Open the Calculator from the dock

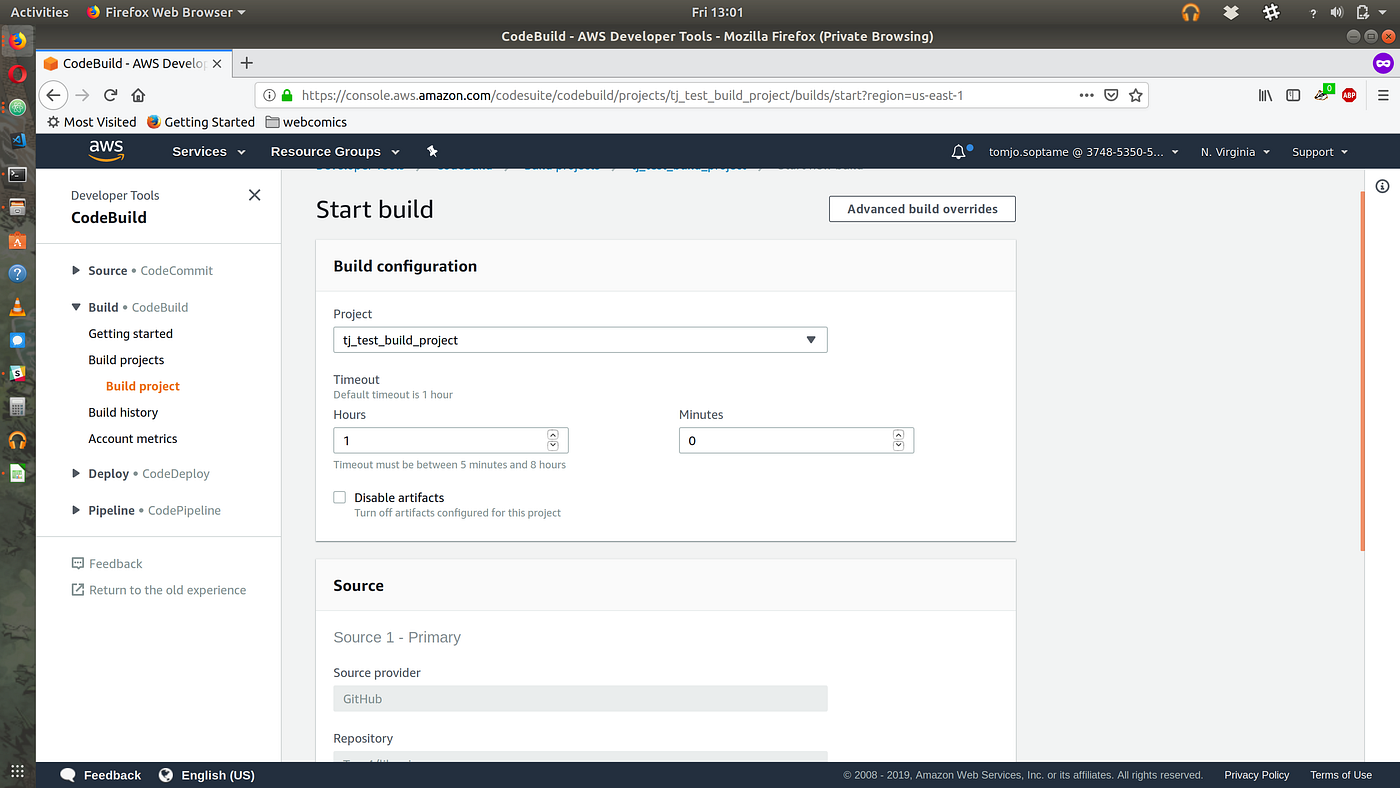17,406
